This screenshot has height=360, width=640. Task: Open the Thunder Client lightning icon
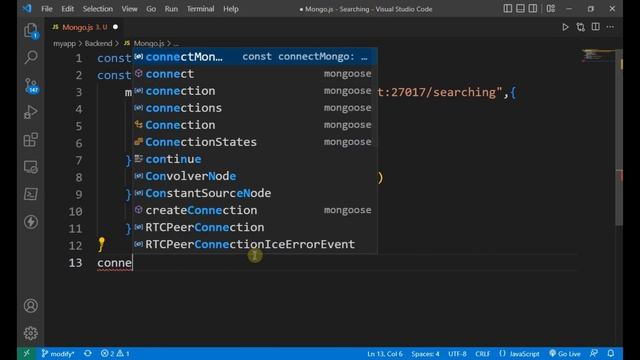tap(31, 222)
